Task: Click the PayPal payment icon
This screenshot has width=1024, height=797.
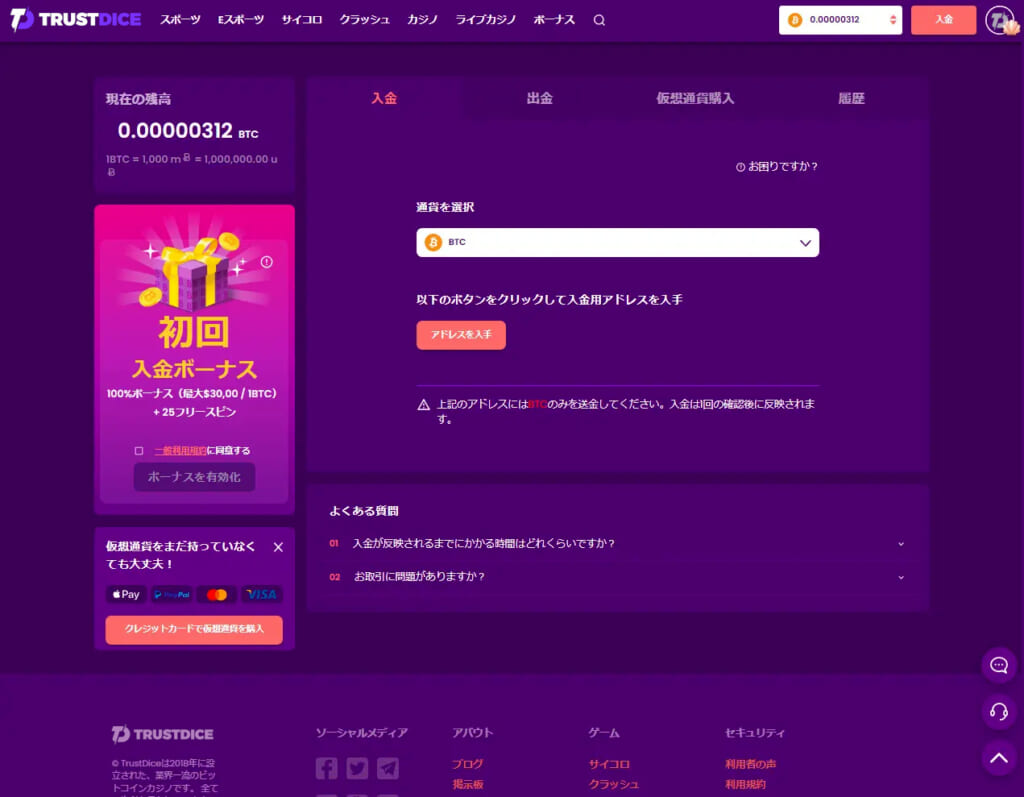Action: pos(172,594)
